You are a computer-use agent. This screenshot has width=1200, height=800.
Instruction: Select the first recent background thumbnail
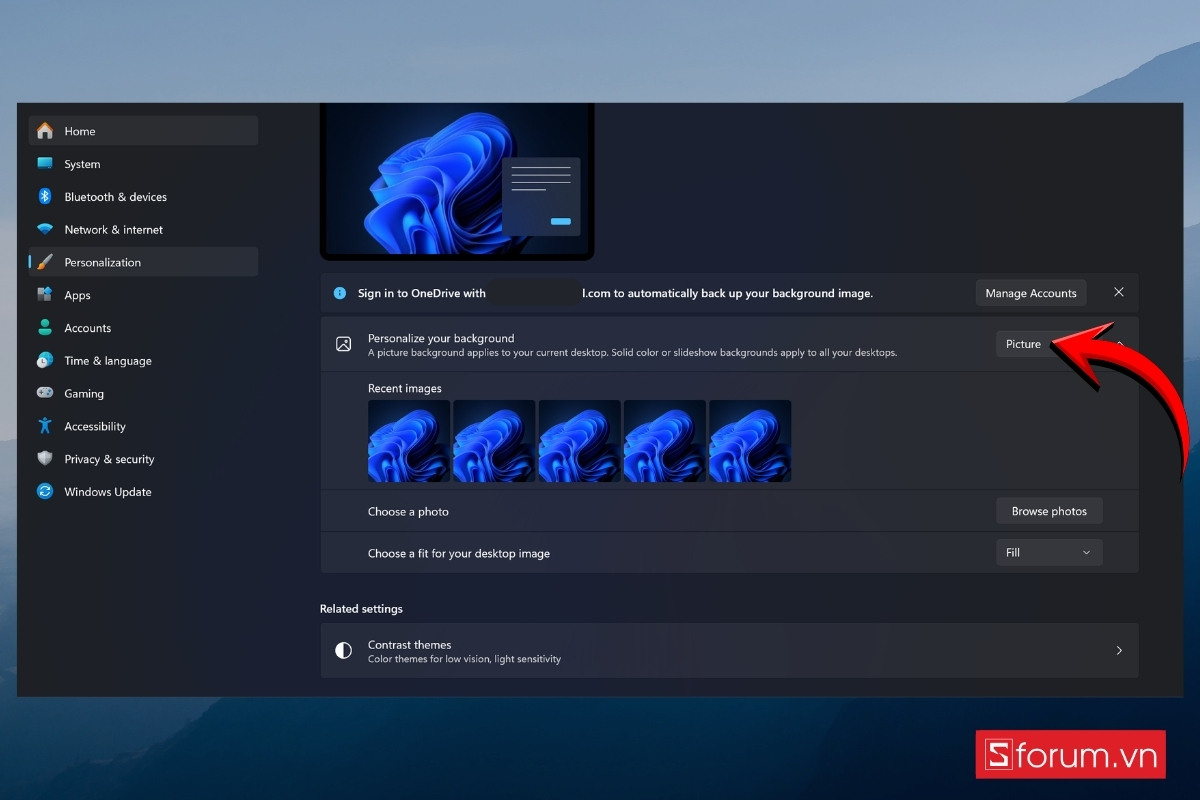[x=408, y=441]
